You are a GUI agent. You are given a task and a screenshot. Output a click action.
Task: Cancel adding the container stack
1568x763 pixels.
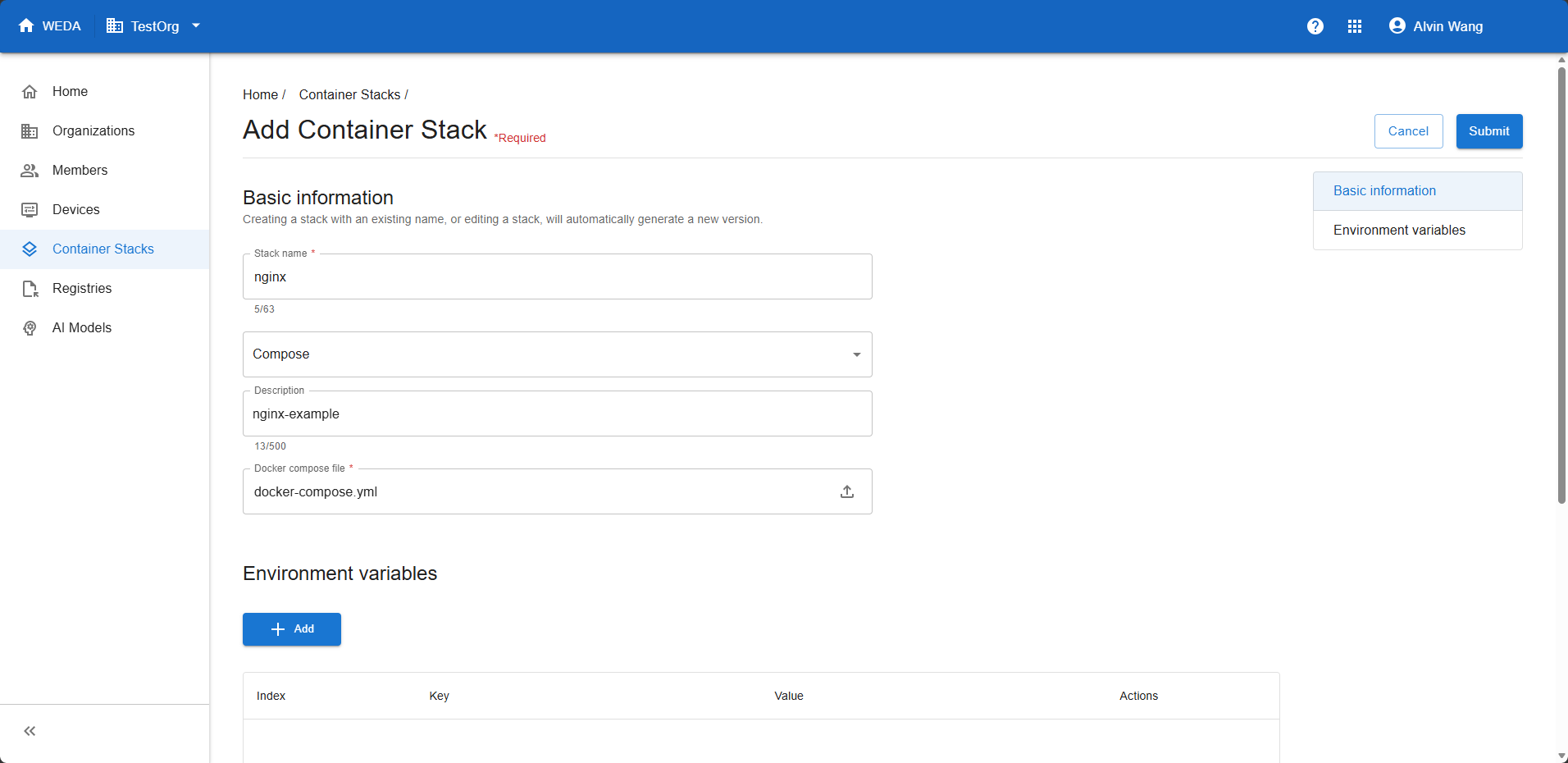[1408, 131]
